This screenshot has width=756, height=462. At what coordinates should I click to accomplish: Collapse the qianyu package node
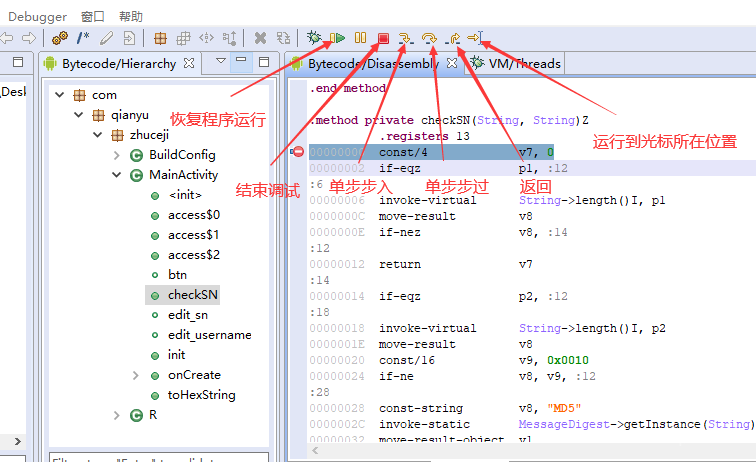(x=79, y=115)
